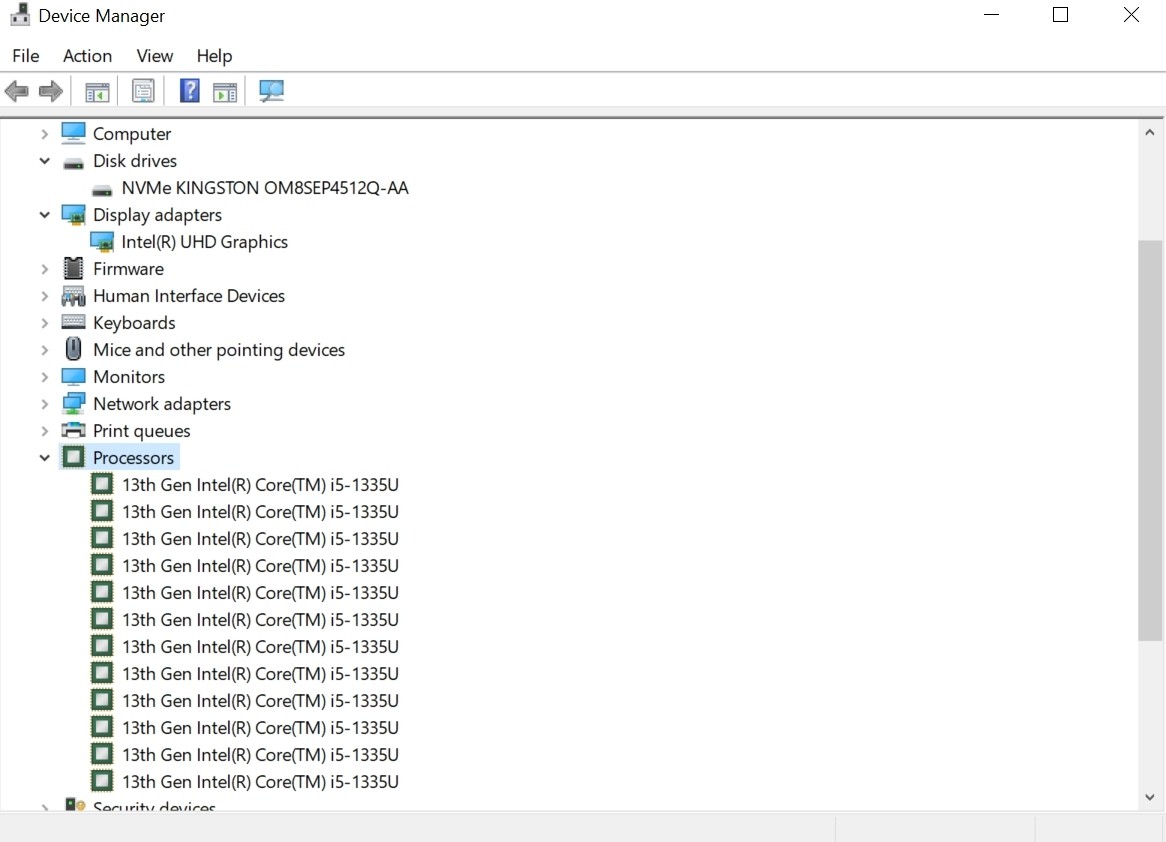Expand the Security devices category
Image resolution: width=1166 pixels, height=842 pixels.
click(x=44, y=808)
